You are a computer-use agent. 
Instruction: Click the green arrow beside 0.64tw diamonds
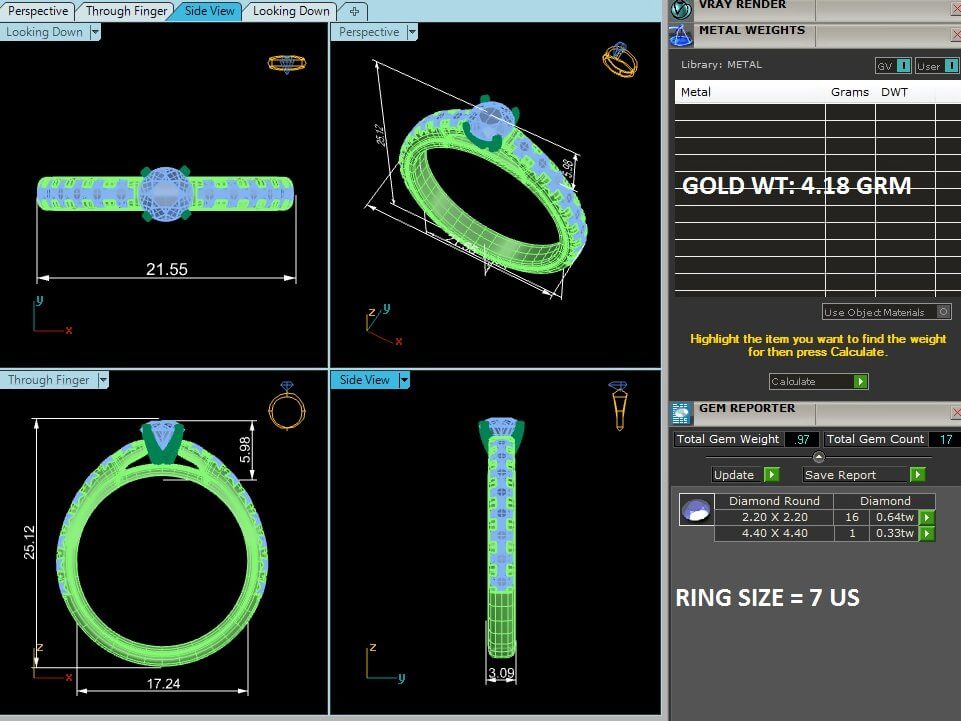tap(927, 518)
